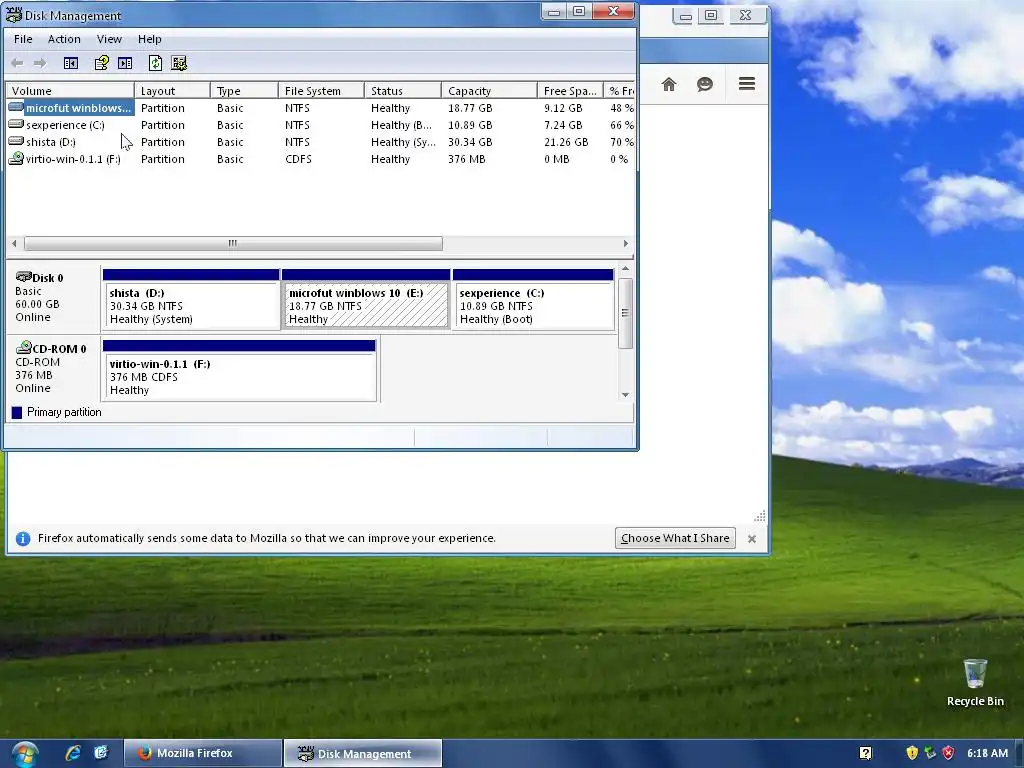
Task: Click the Back arrow in Disk Management toolbar
Action: 18,63
